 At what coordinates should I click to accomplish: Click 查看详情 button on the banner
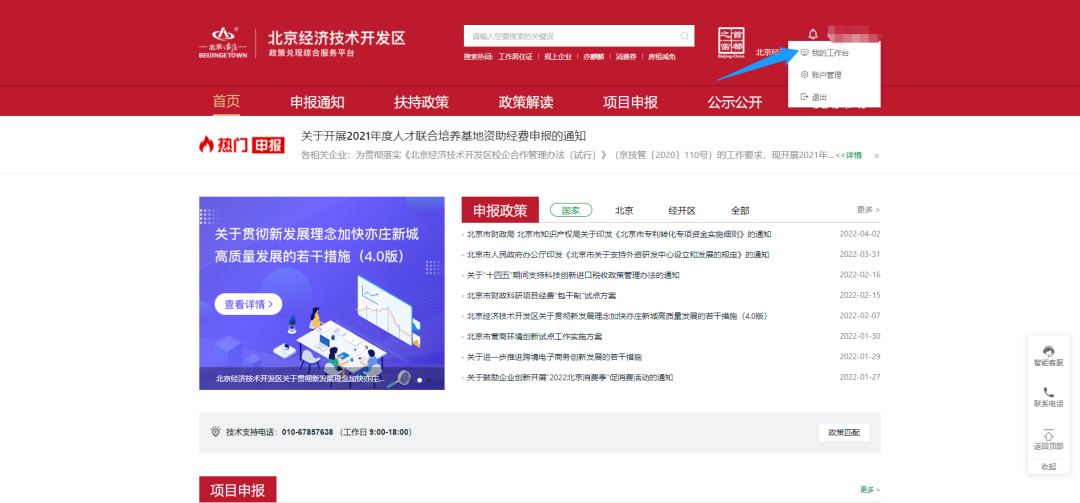click(248, 303)
